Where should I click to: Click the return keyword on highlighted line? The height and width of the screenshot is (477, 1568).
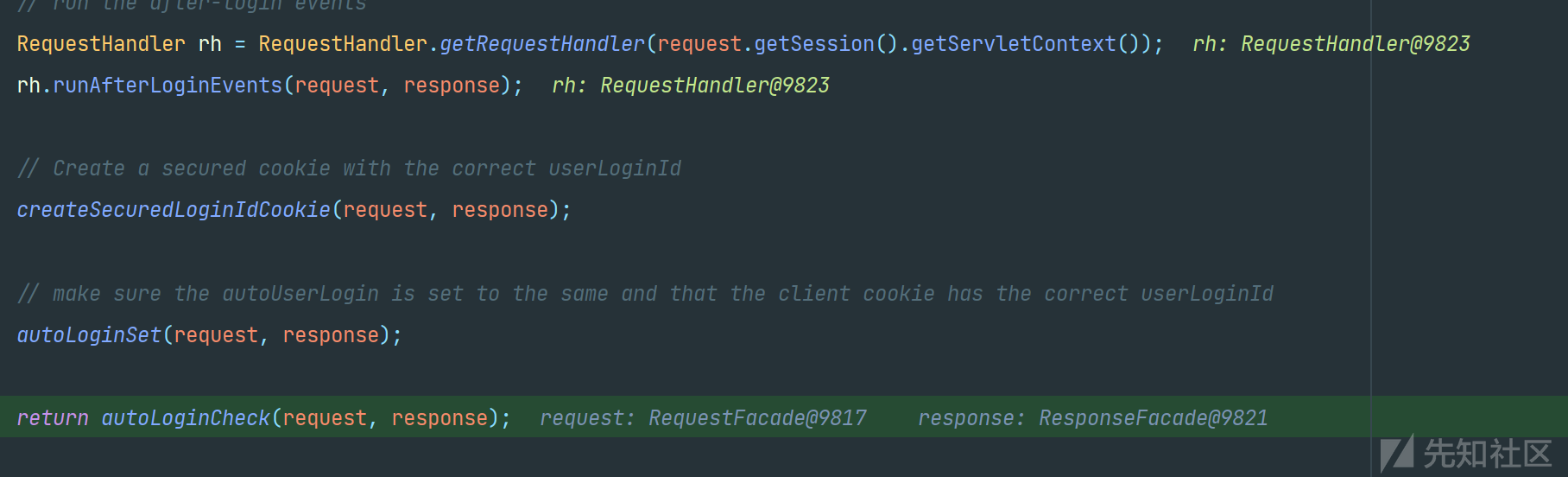pos(53,418)
